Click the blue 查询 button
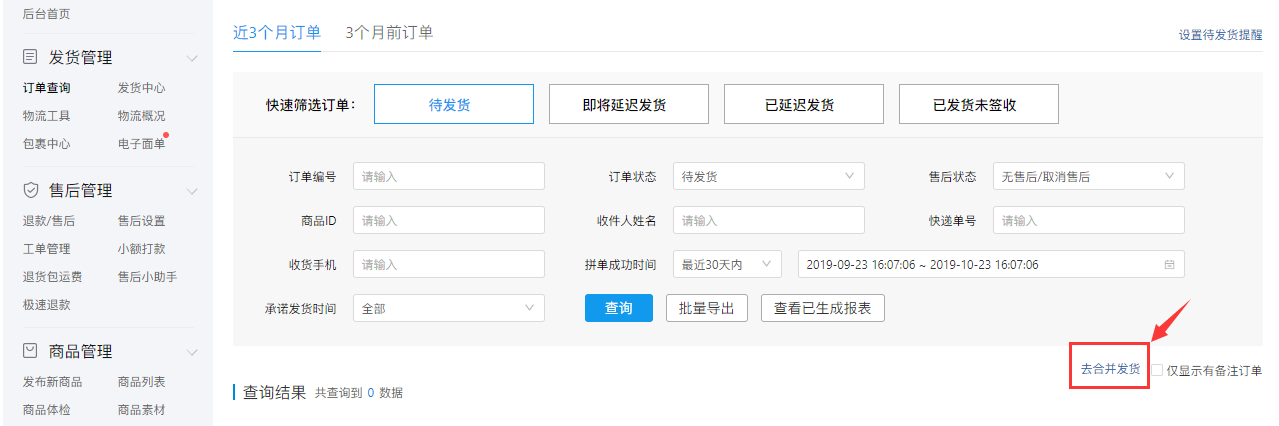 point(619,308)
